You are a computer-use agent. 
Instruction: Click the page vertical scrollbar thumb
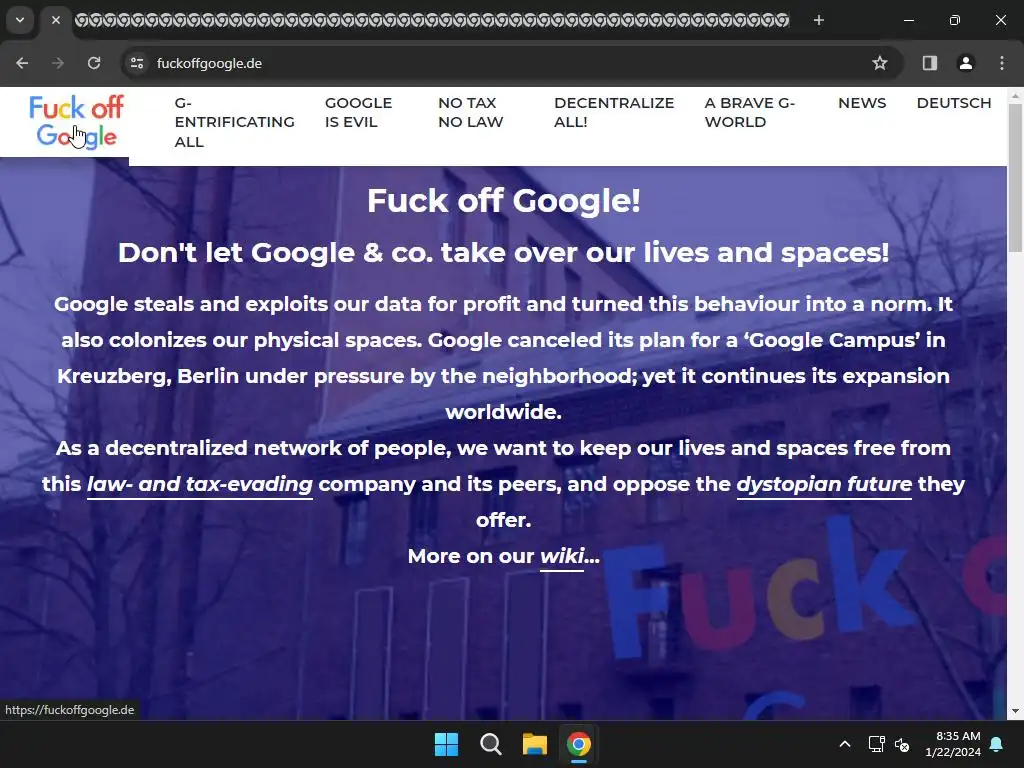pyautogui.click(x=1015, y=178)
